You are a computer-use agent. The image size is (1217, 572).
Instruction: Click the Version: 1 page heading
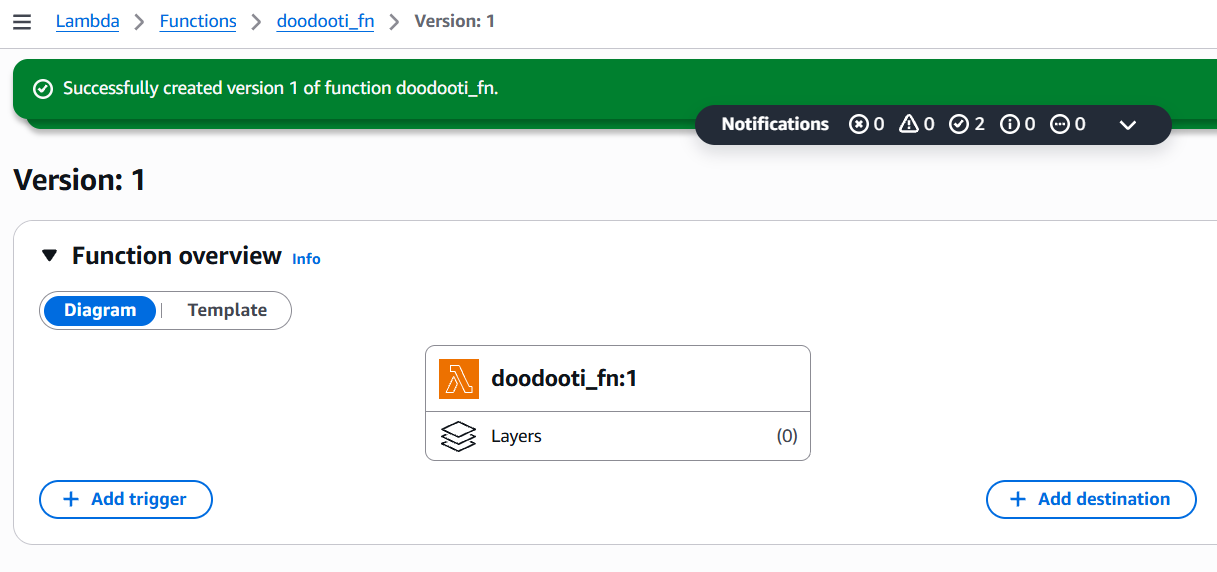point(79,180)
